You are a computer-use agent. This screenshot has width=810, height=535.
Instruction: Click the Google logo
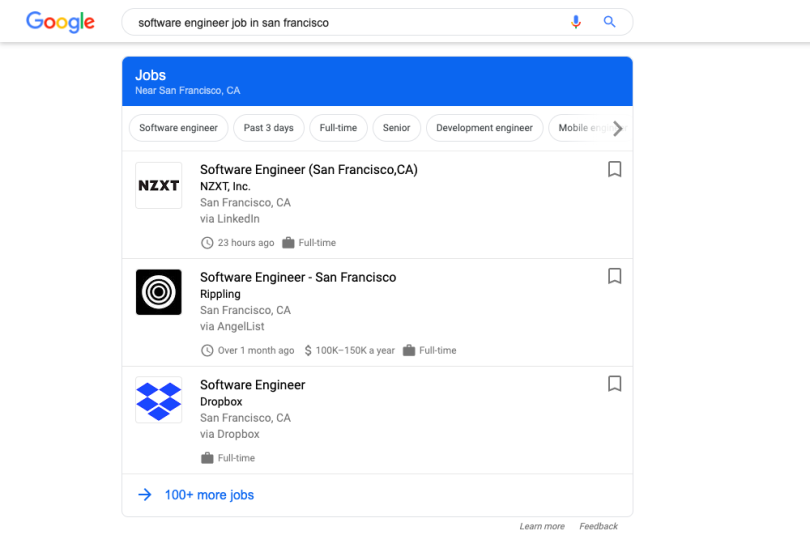click(60, 22)
